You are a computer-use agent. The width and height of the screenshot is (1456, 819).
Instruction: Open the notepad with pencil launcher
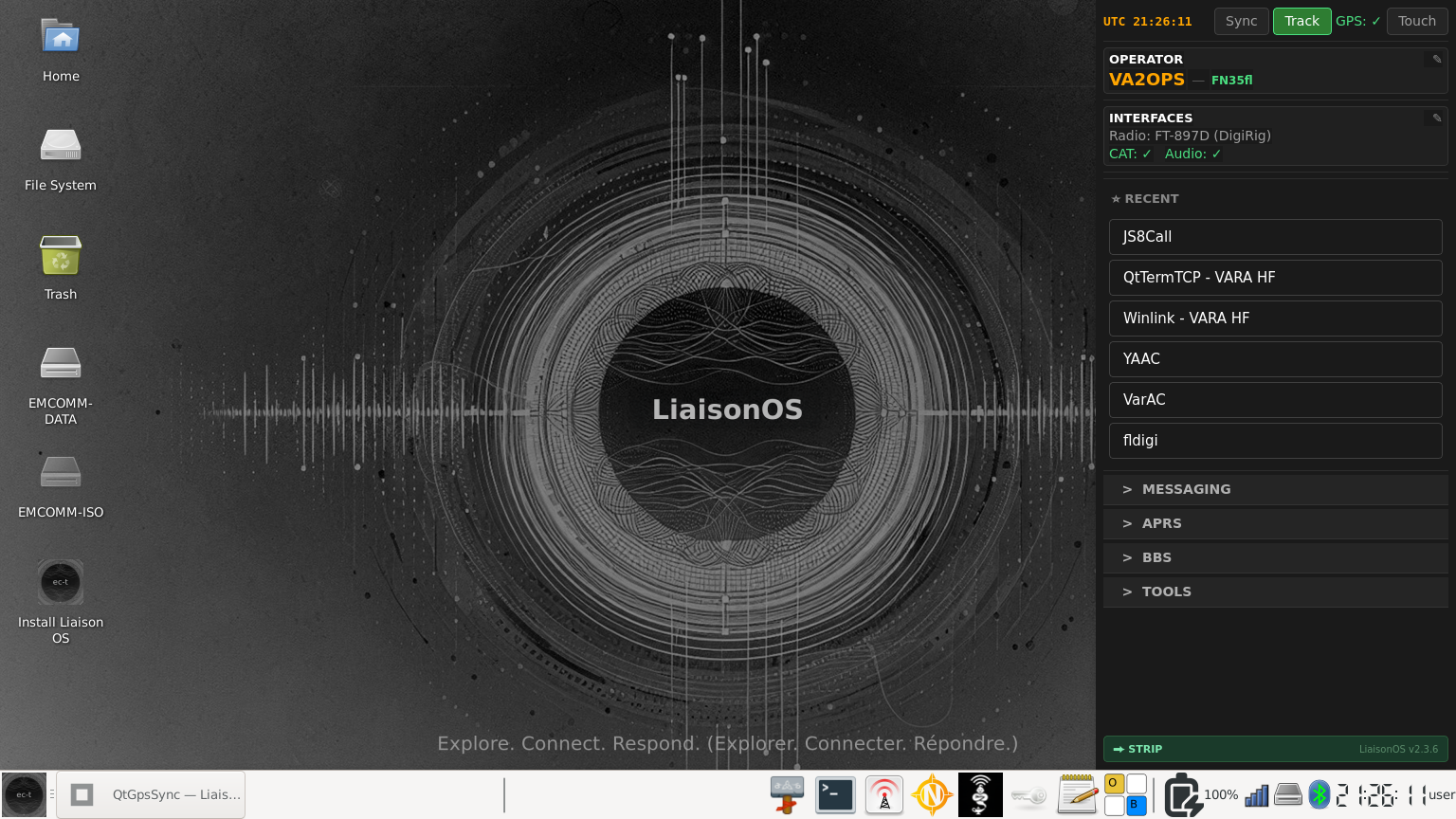[1077, 794]
